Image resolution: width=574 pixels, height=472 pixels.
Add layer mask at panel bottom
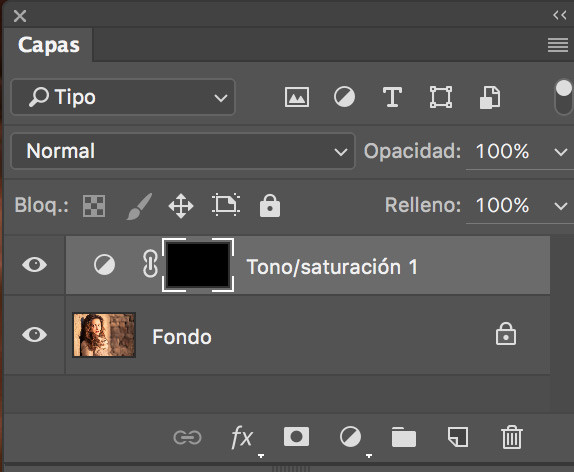point(296,436)
